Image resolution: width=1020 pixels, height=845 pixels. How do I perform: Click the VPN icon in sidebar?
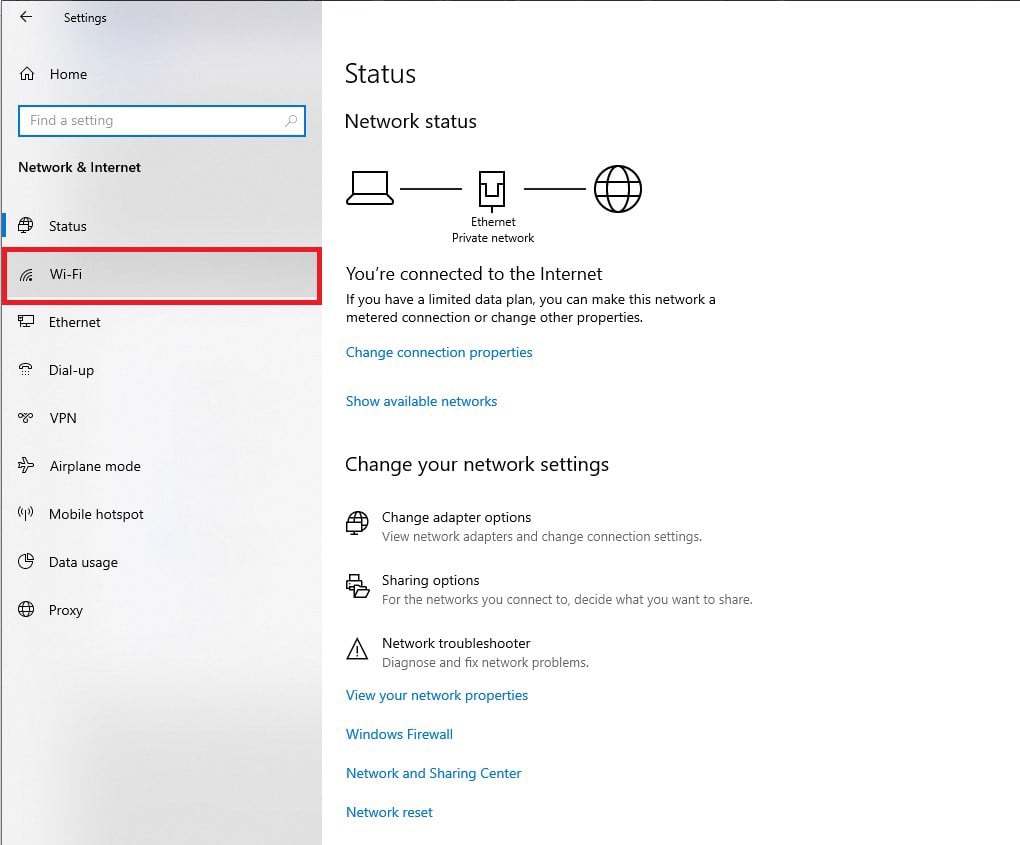click(x=25, y=417)
